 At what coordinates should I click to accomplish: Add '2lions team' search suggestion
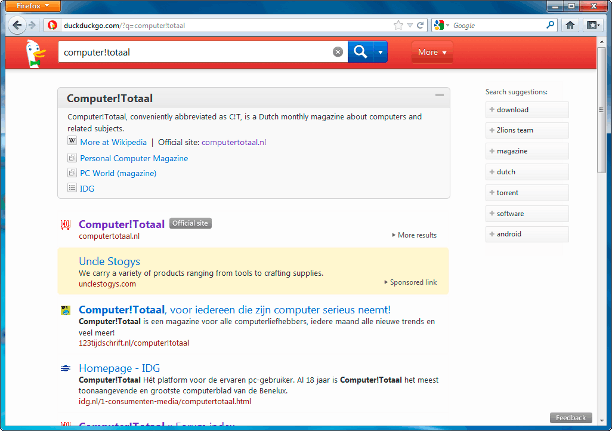point(527,130)
